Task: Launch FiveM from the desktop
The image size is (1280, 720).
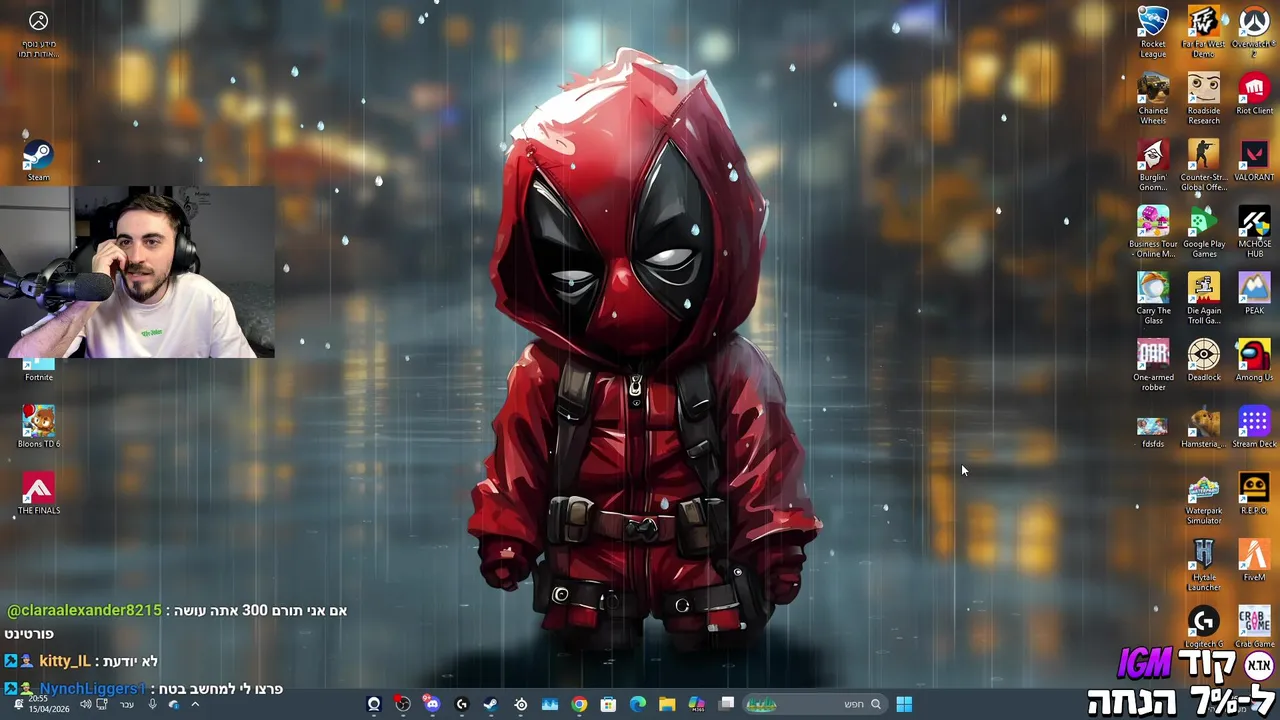Action: click(1254, 561)
